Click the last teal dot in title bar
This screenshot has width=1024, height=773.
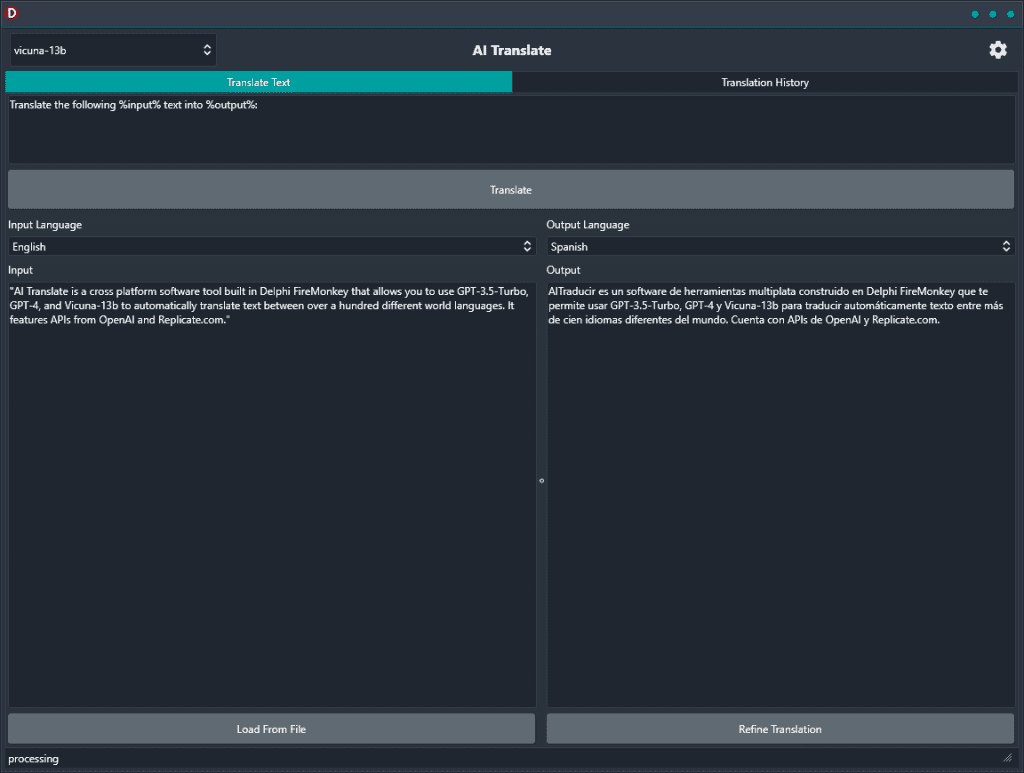pyautogui.click(x=1010, y=14)
